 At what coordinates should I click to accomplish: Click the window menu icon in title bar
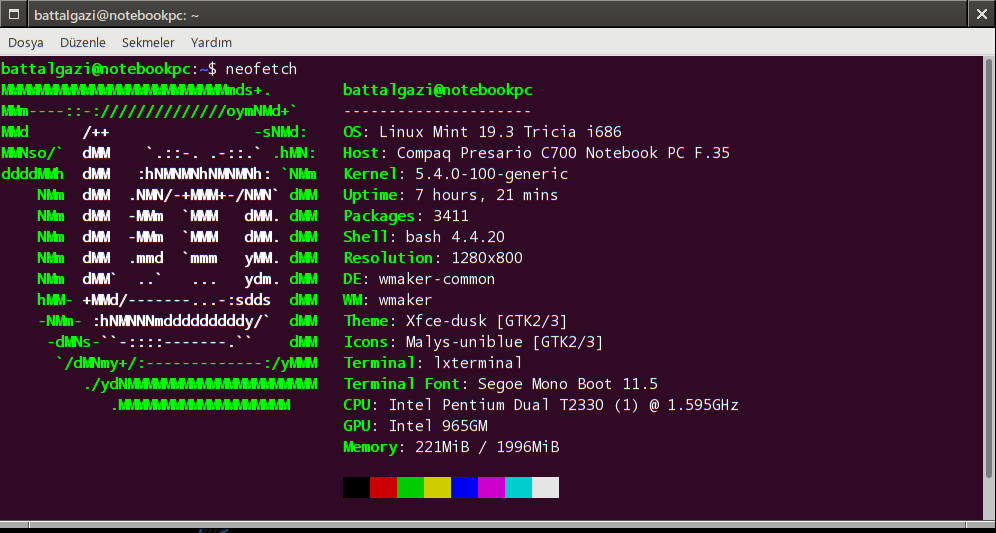coord(14,14)
